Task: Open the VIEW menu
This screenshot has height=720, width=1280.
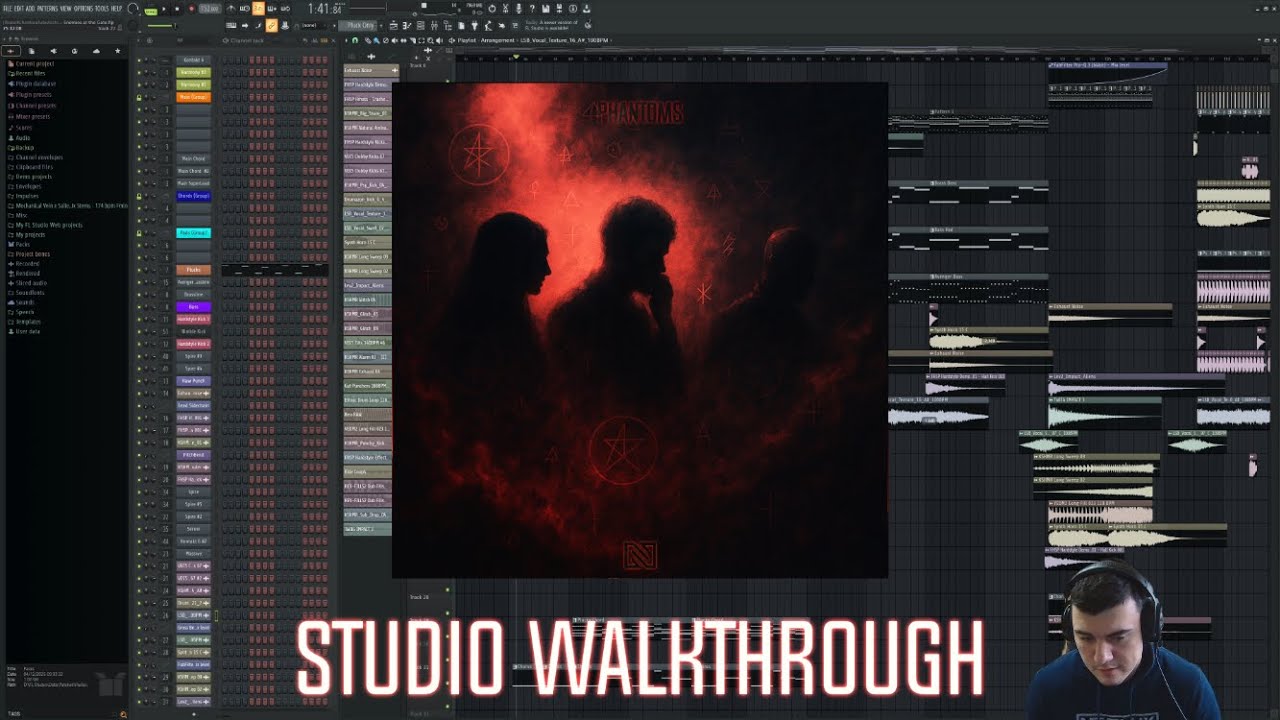Action: pos(66,9)
